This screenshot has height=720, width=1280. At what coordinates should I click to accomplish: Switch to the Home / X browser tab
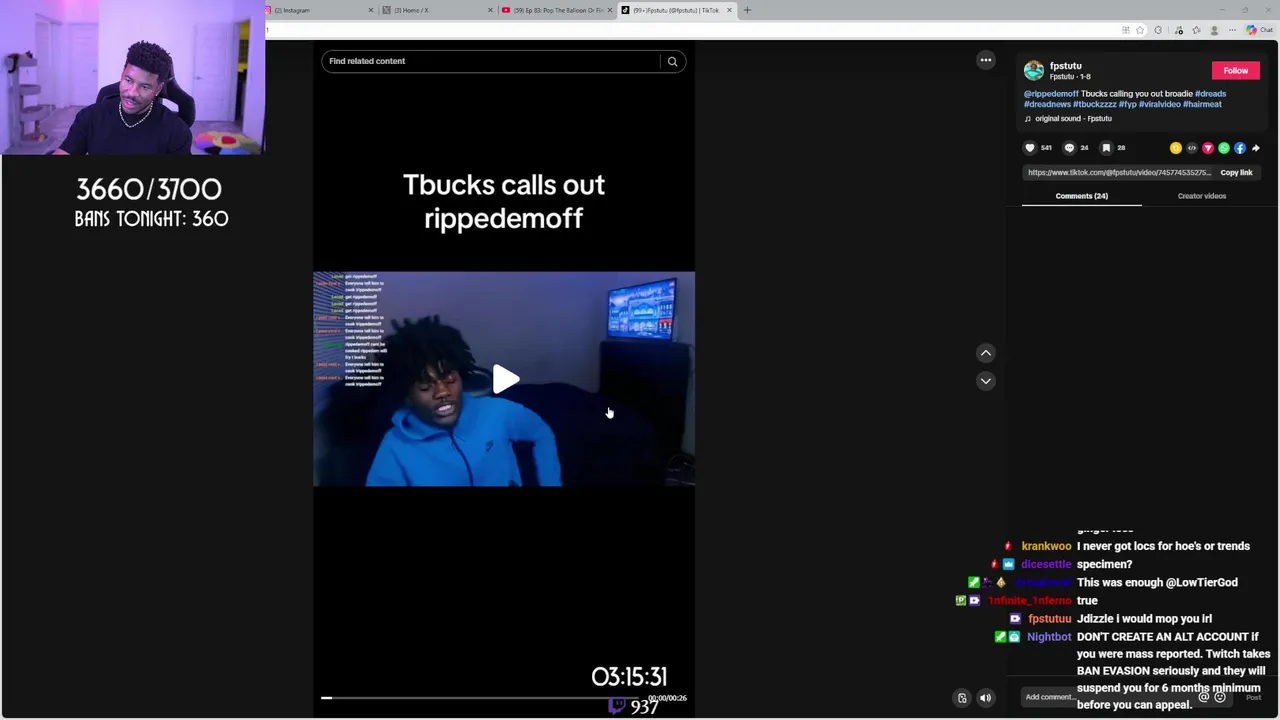437,10
